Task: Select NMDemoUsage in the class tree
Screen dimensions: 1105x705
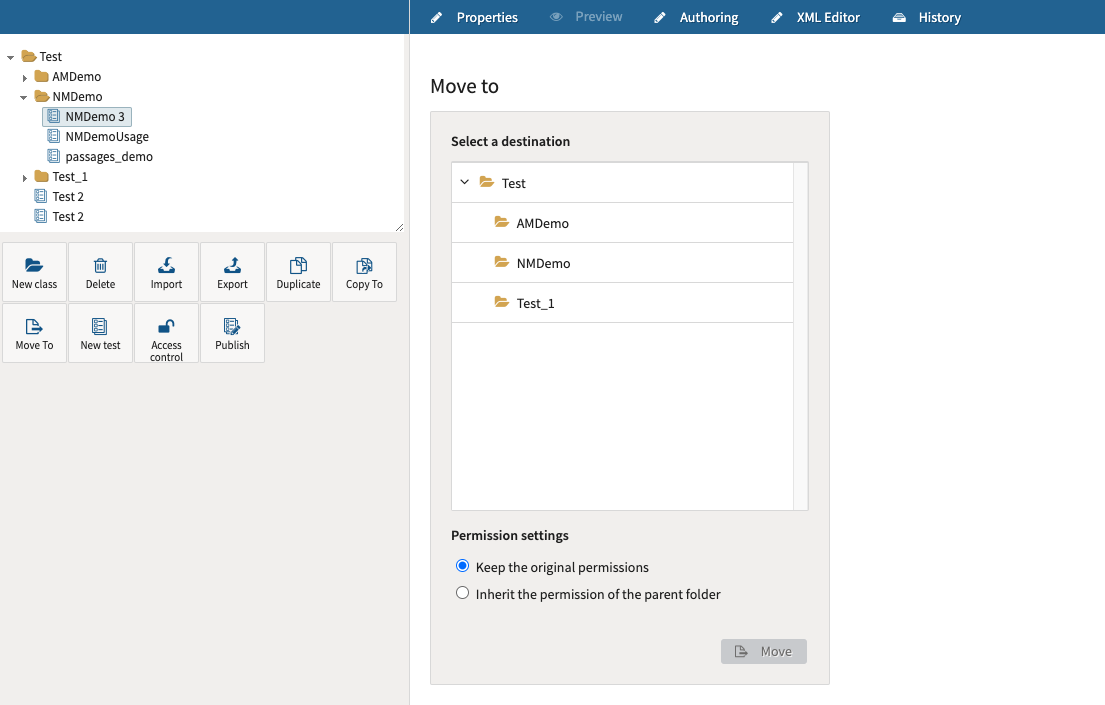Action: tap(106, 136)
